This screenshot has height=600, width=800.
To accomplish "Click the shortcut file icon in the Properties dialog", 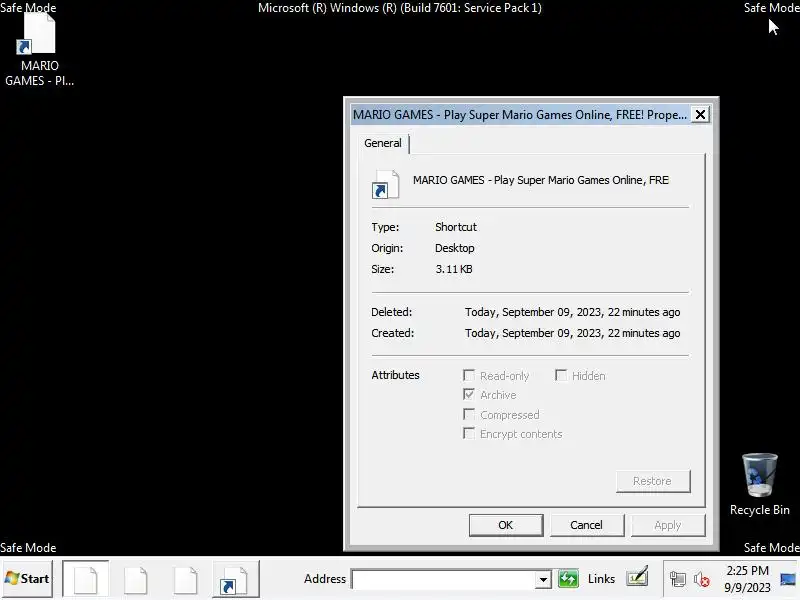I will tap(385, 184).
